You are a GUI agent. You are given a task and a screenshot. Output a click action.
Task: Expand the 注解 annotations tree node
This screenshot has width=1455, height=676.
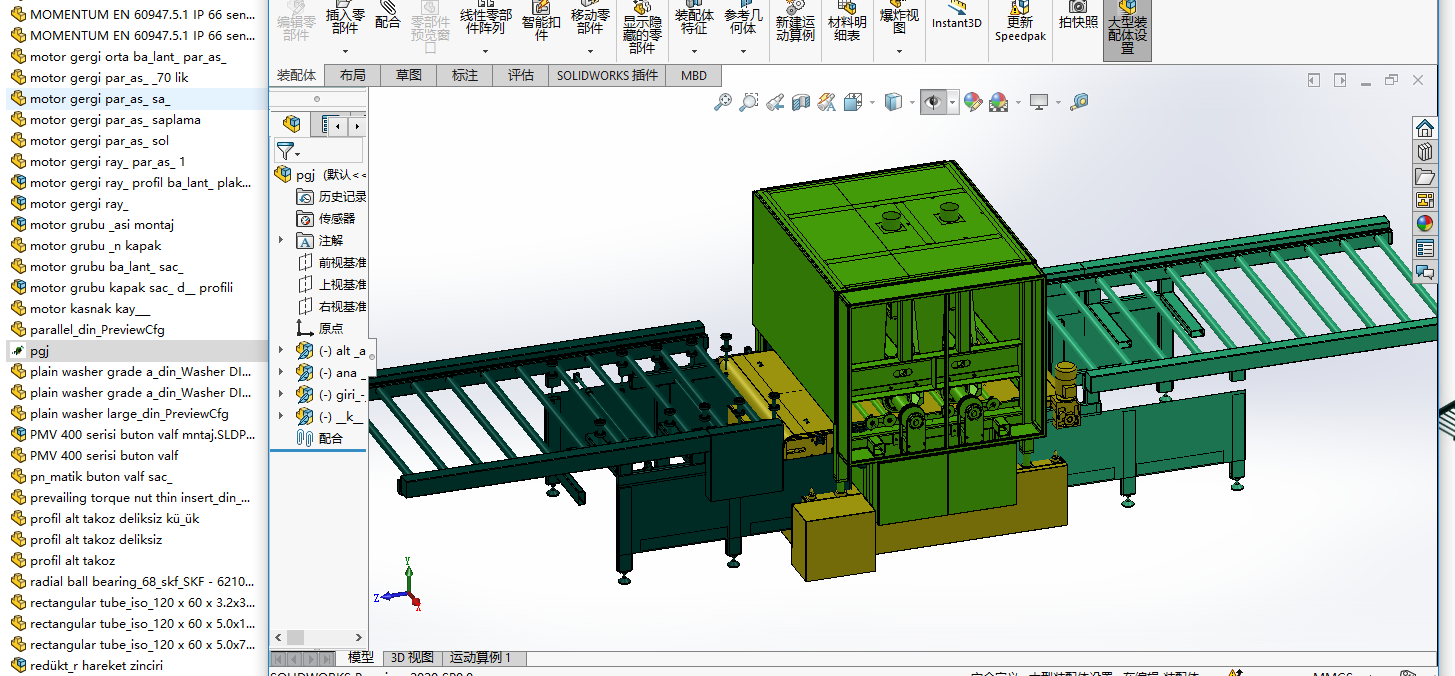(x=281, y=240)
